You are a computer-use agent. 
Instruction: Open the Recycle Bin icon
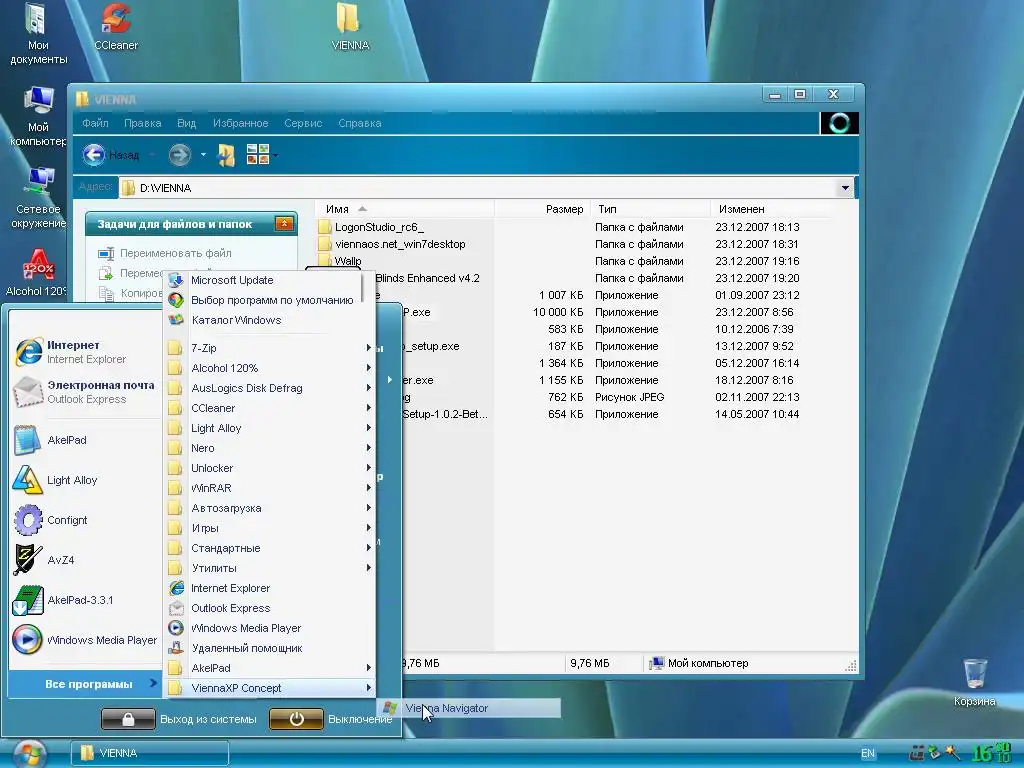coord(974,682)
